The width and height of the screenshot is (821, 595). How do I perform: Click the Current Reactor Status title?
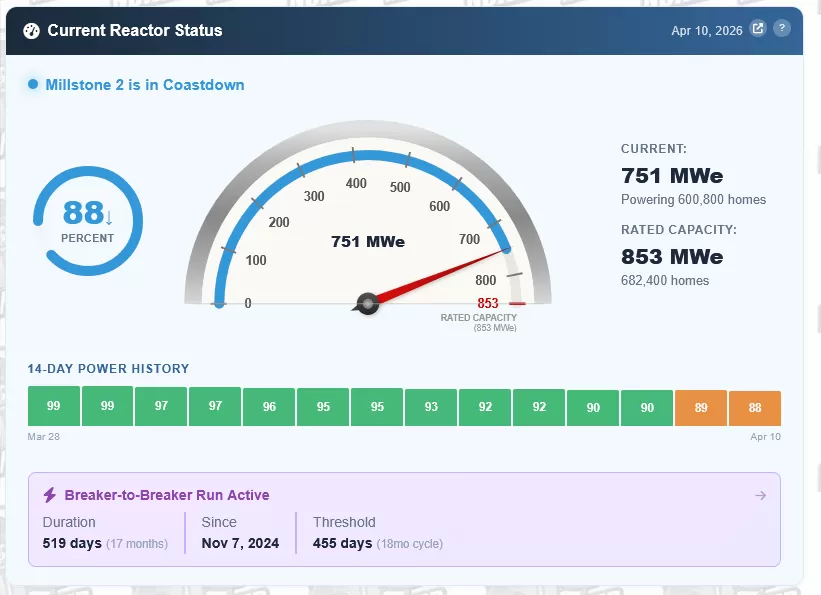pyautogui.click(x=135, y=30)
